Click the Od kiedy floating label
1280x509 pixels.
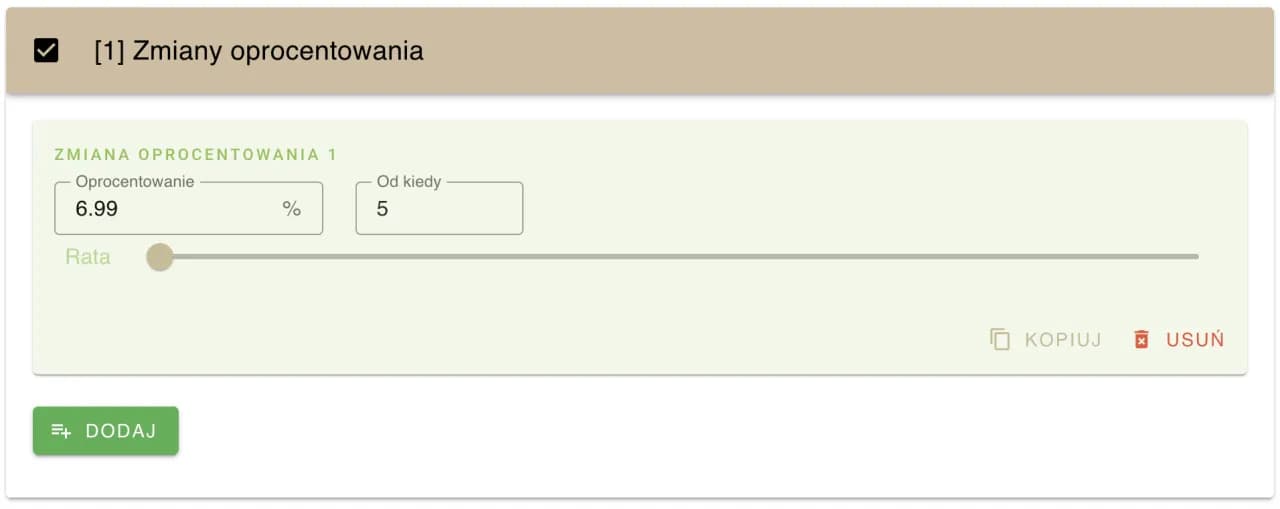(408, 182)
